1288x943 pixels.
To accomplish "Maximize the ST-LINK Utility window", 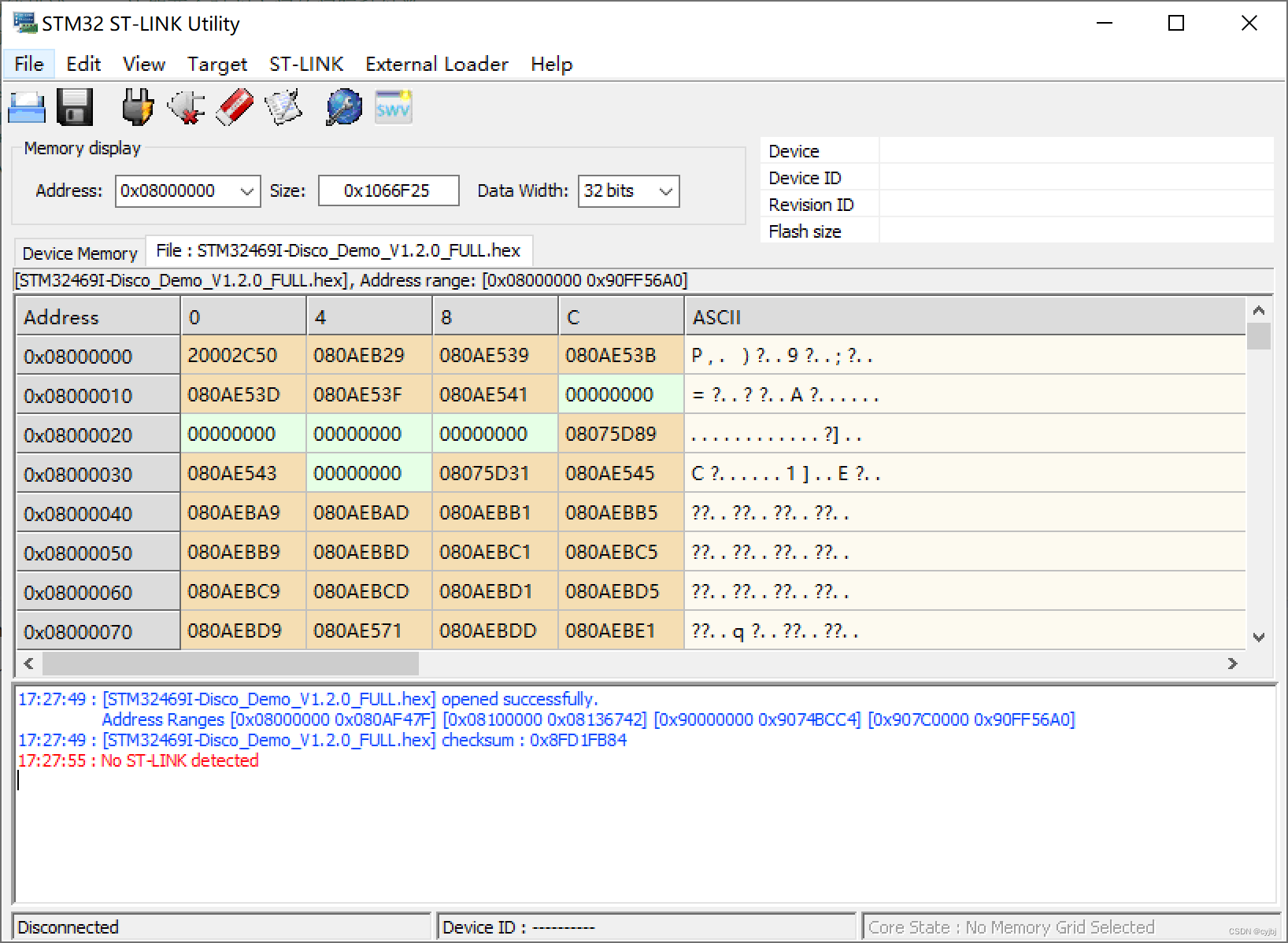I will coord(1176,23).
